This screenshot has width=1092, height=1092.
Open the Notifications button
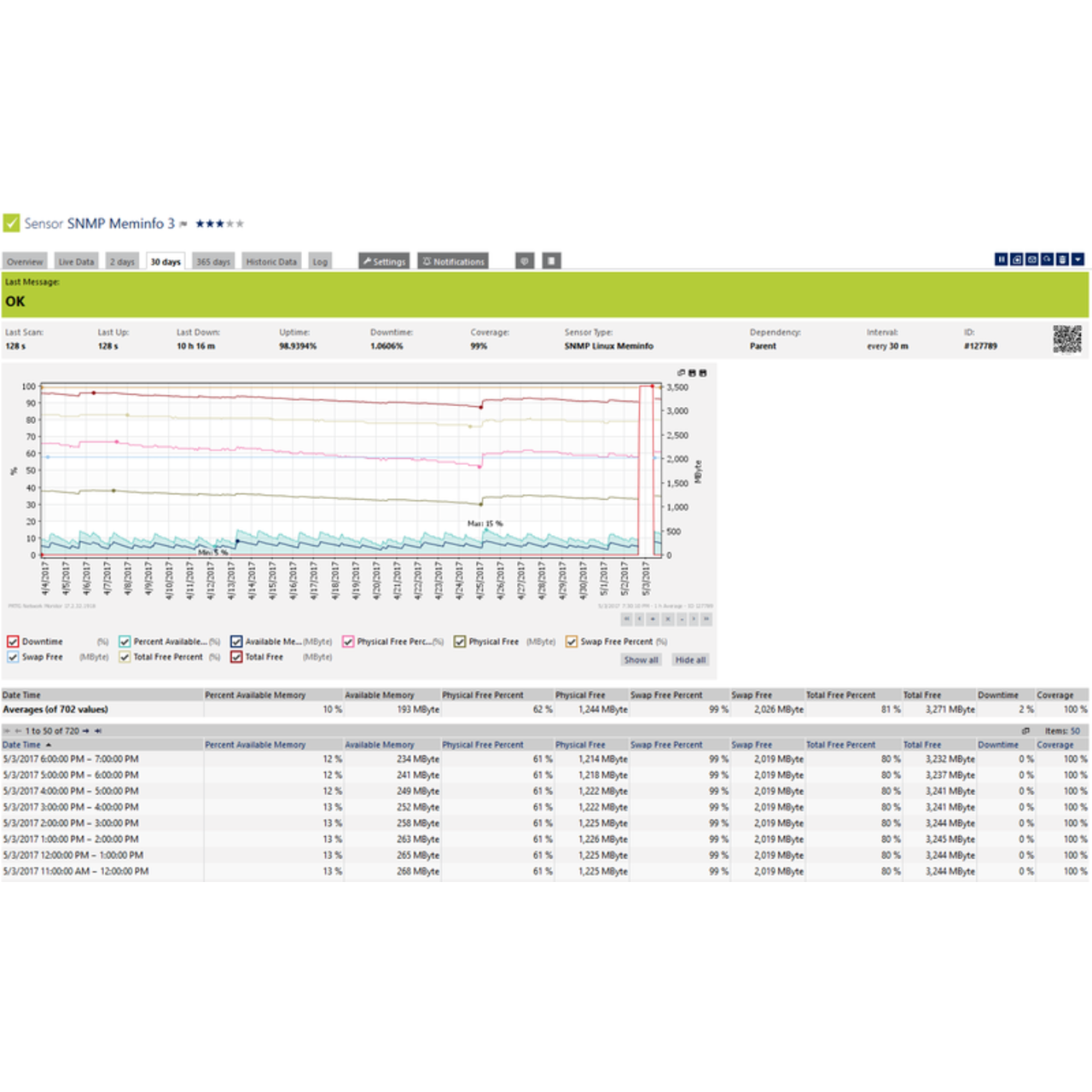point(454,262)
